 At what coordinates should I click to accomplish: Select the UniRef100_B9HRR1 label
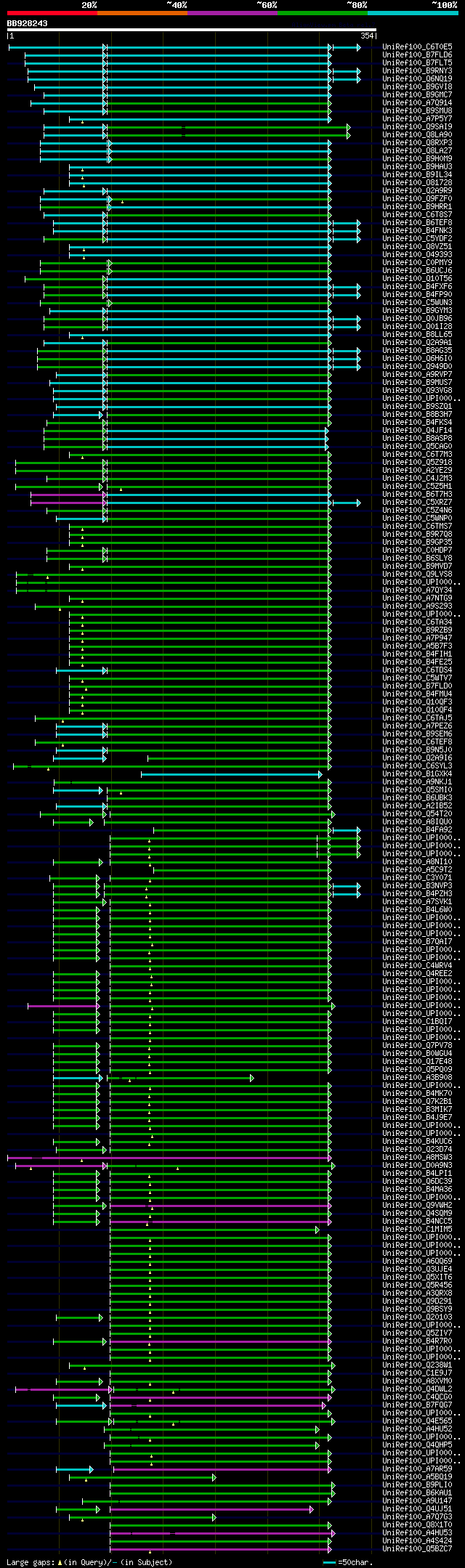417,206
